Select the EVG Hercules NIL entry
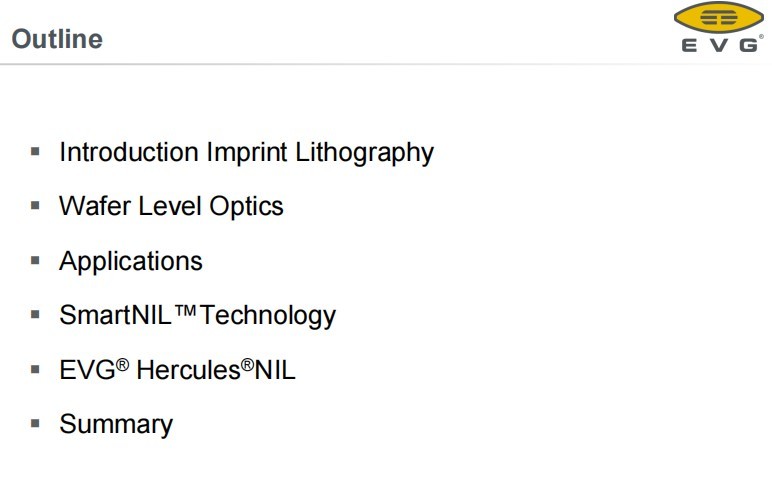Viewport: 772px width, 482px height. [177, 370]
